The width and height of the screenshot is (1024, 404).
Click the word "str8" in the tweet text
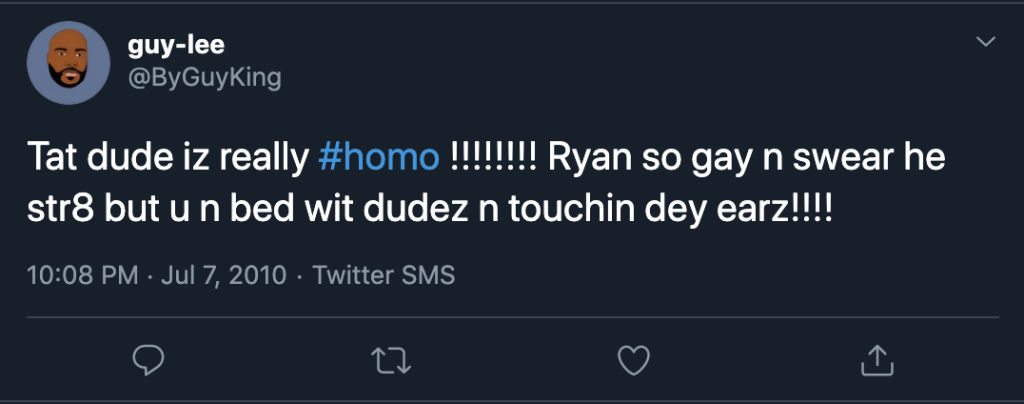[54, 213]
